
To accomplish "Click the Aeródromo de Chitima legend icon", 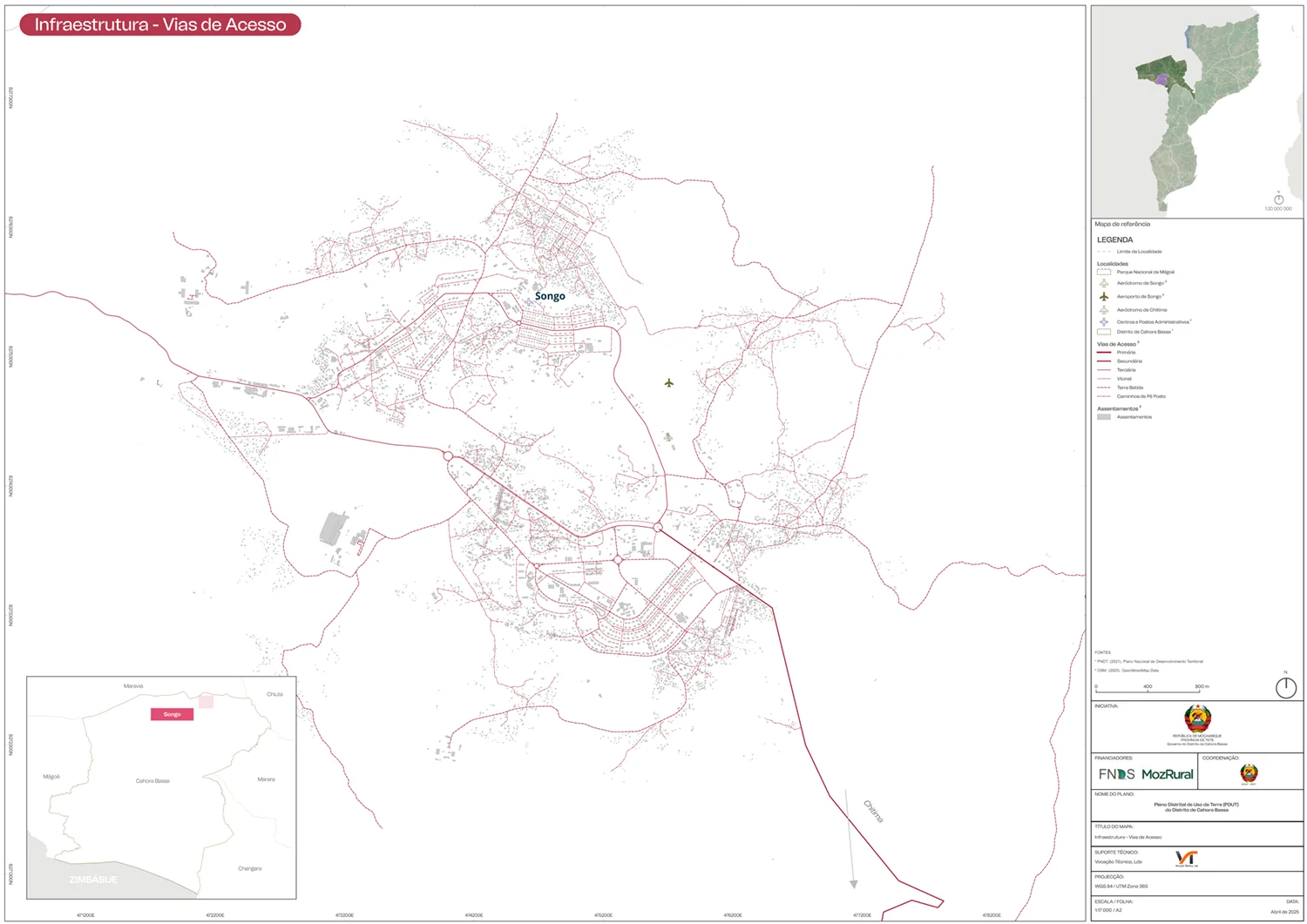I will point(1104,309).
